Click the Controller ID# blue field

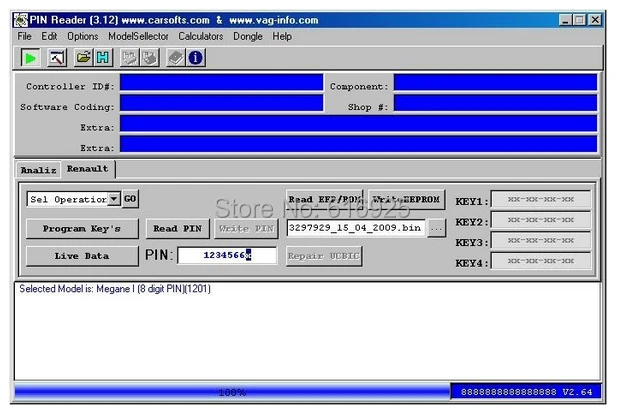[221, 83]
